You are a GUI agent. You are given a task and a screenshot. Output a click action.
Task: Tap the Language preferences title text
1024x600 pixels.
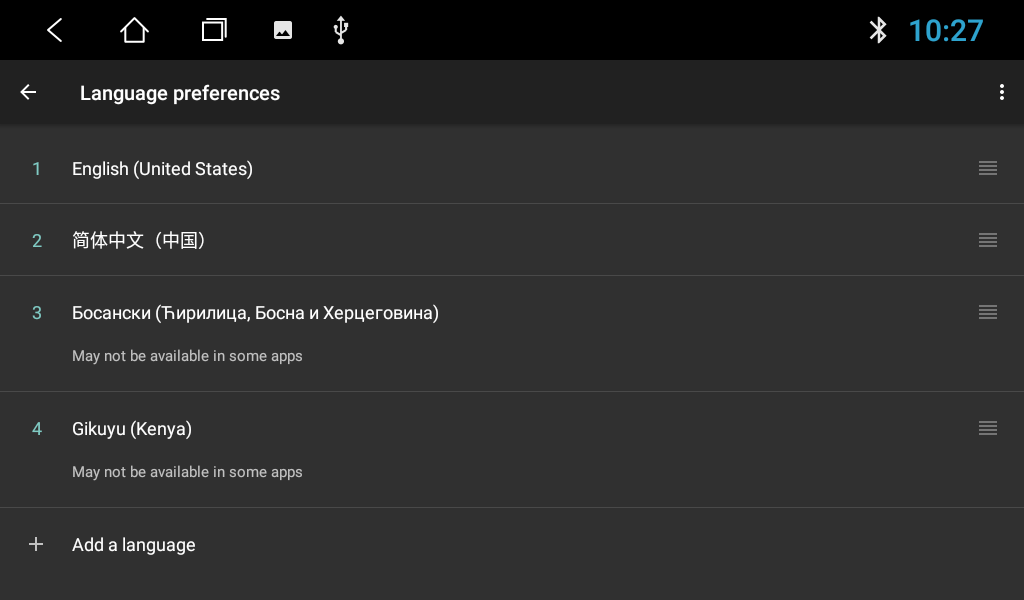coord(180,93)
